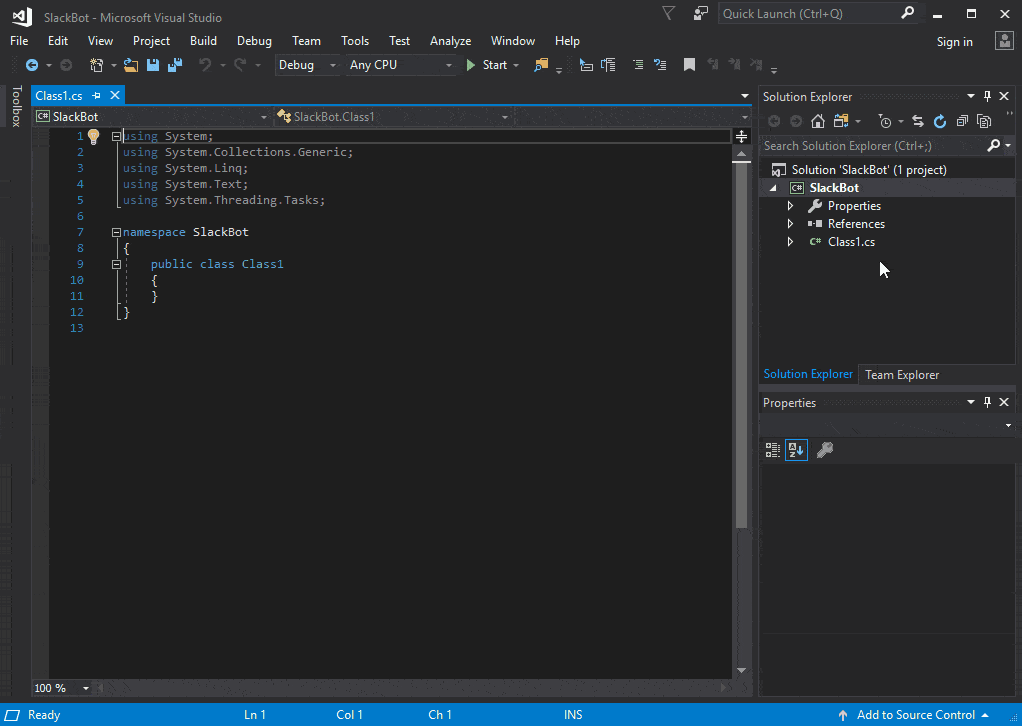Click the Collapse All icon in Solution Explorer

coord(962,121)
